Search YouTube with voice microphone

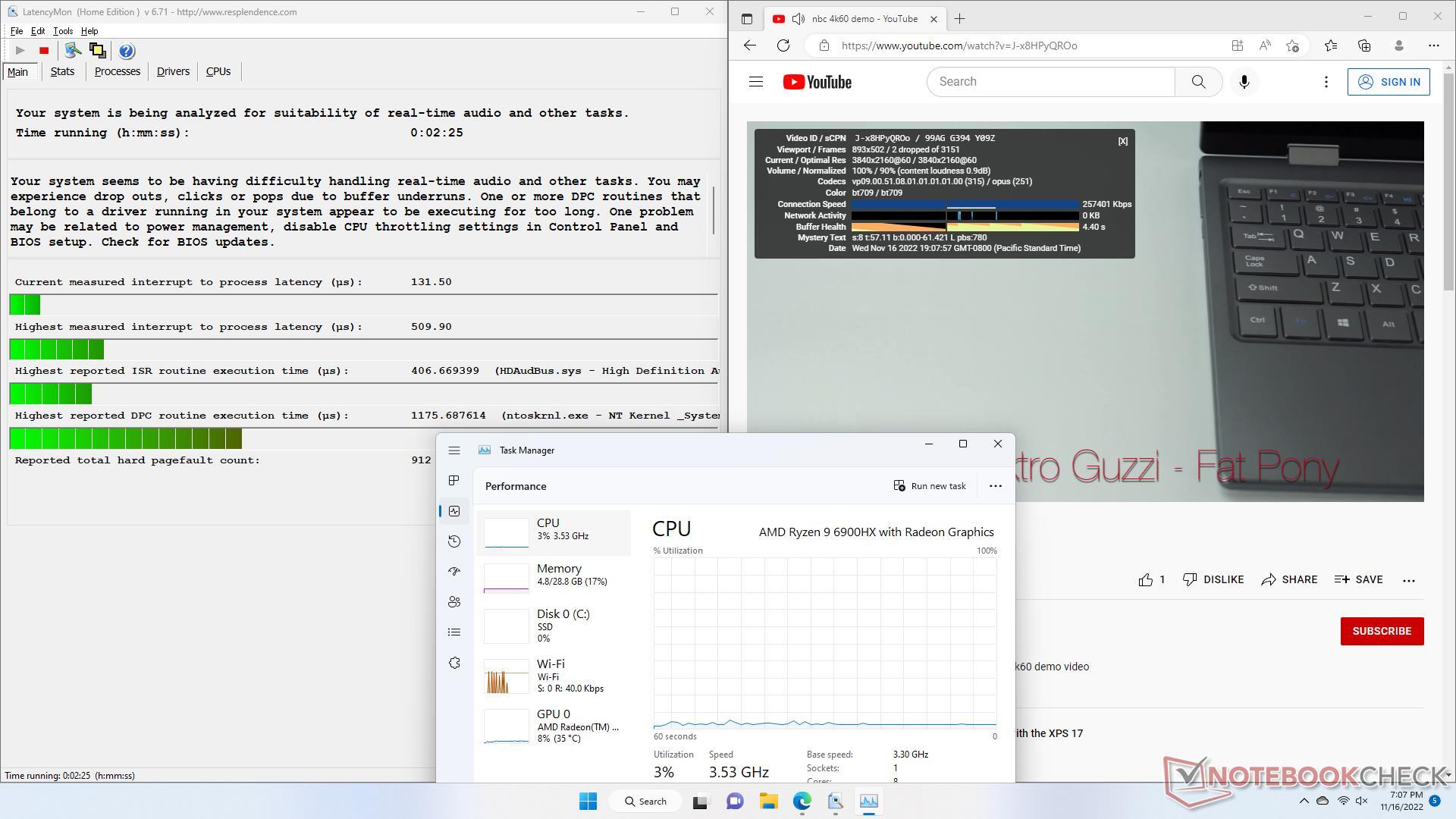point(1244,82)
